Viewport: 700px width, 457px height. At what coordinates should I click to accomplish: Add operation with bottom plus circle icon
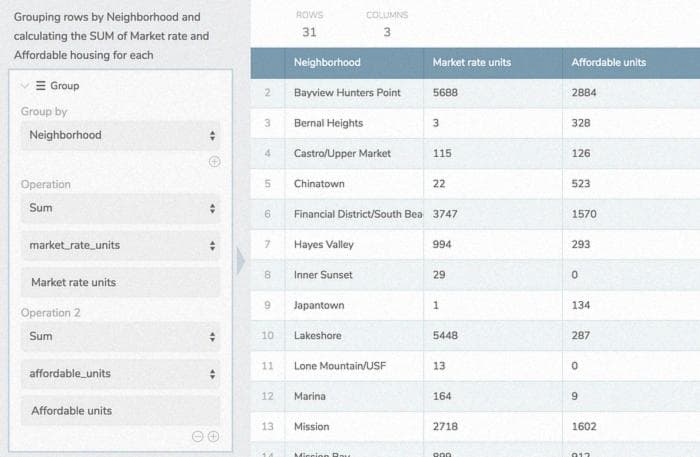tap(213, 436)
